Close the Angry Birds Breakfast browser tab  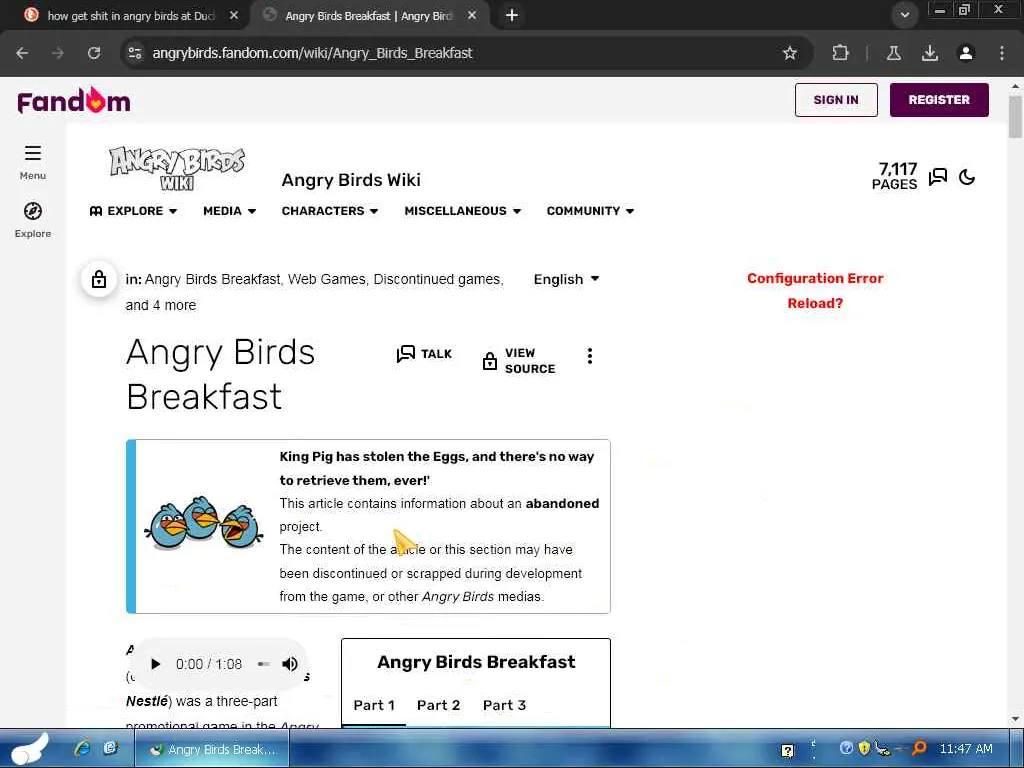point(472,15)
